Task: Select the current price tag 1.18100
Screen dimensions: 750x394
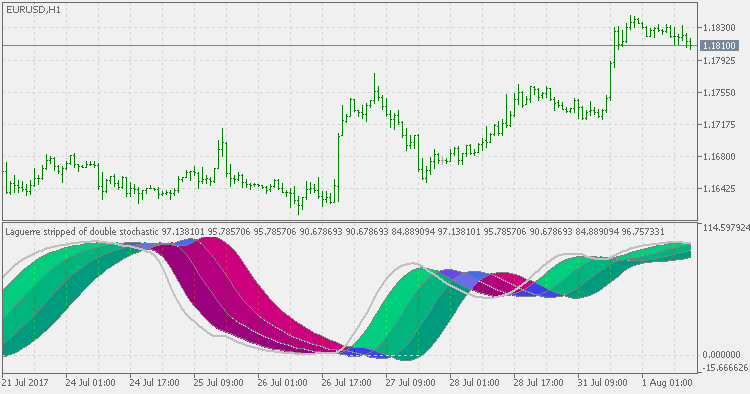Action: coord(719,46)
